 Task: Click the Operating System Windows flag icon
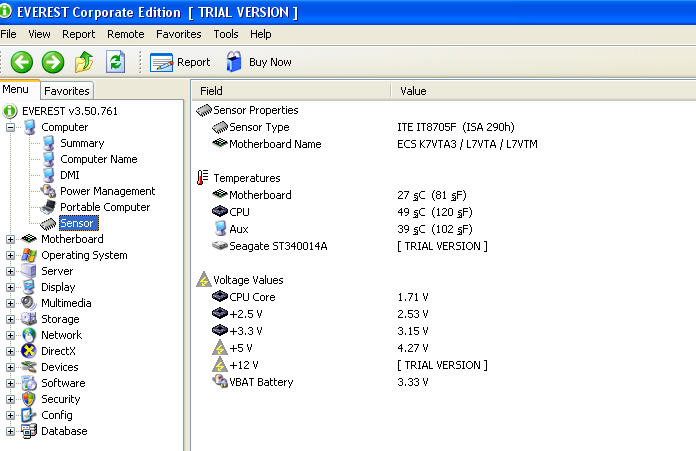pos(29,255)
